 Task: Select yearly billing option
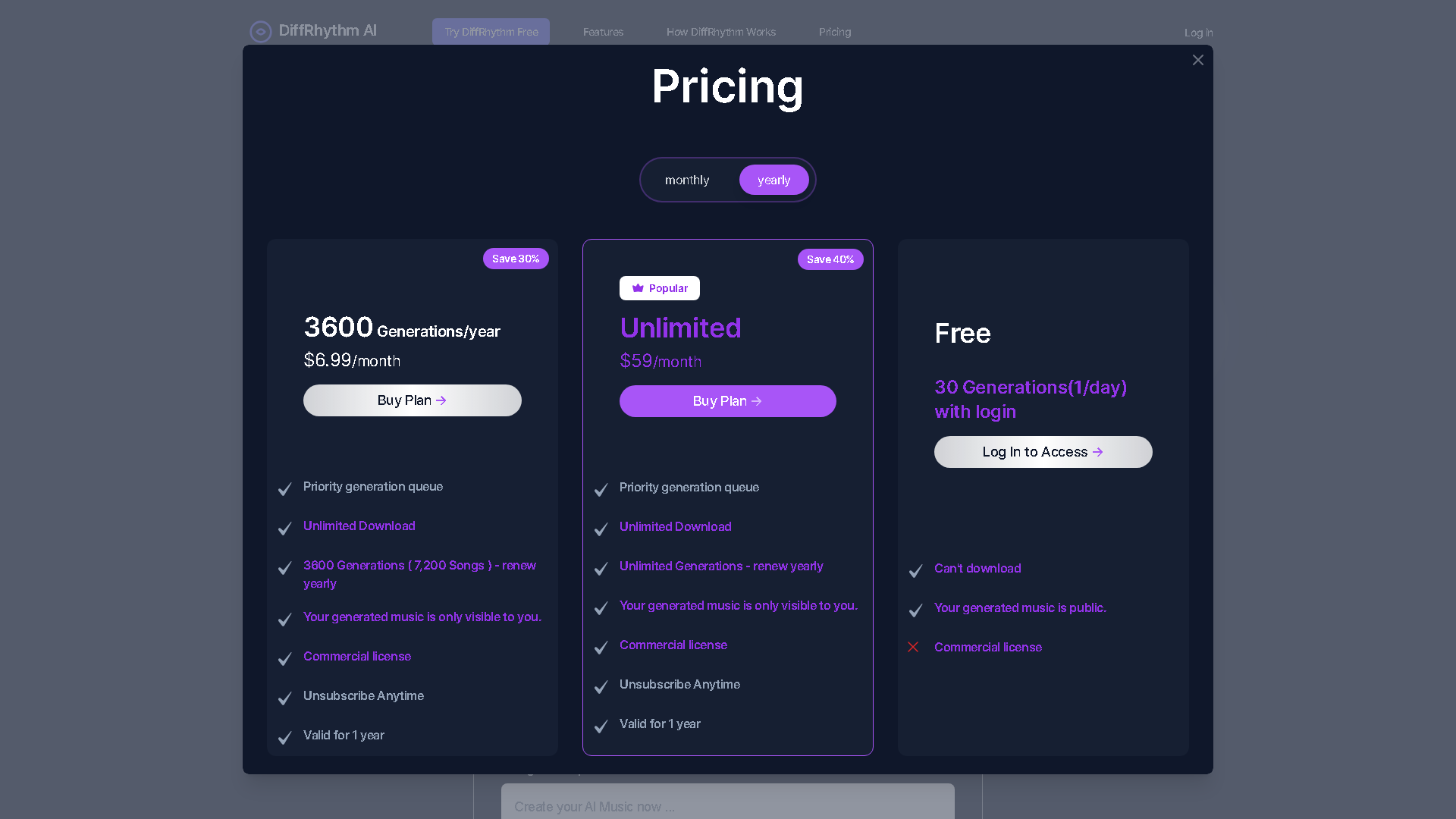pyautogui.click(x=773, y=180)
